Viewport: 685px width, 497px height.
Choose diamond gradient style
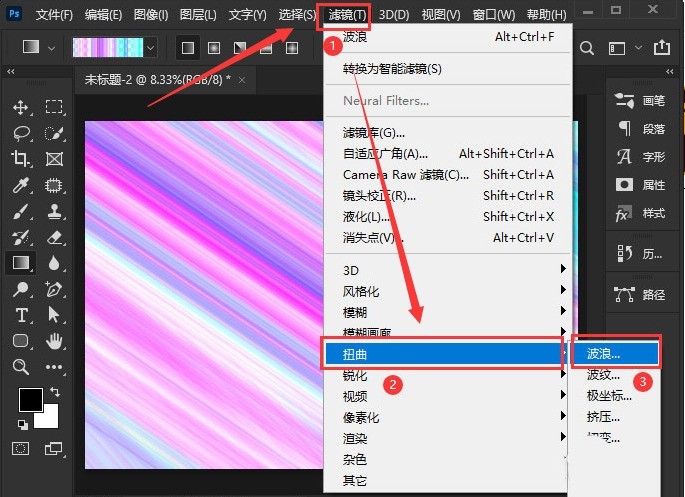coord(292,48)
